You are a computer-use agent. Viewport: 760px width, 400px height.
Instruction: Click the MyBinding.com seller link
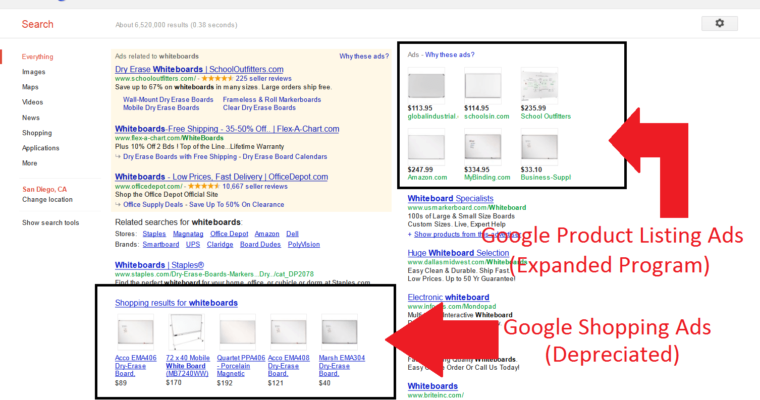(487, 177)
